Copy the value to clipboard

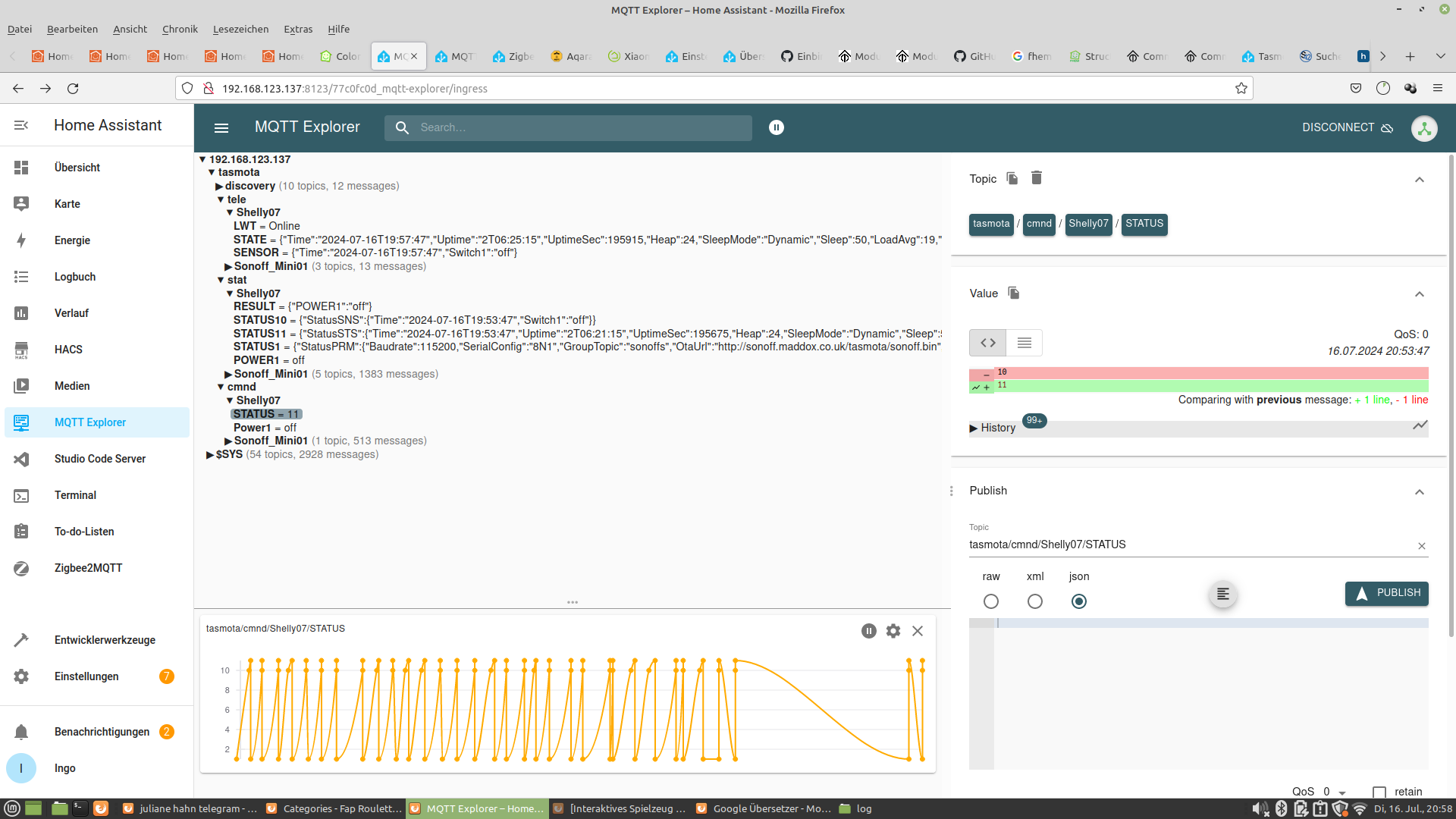(1014, 293)
